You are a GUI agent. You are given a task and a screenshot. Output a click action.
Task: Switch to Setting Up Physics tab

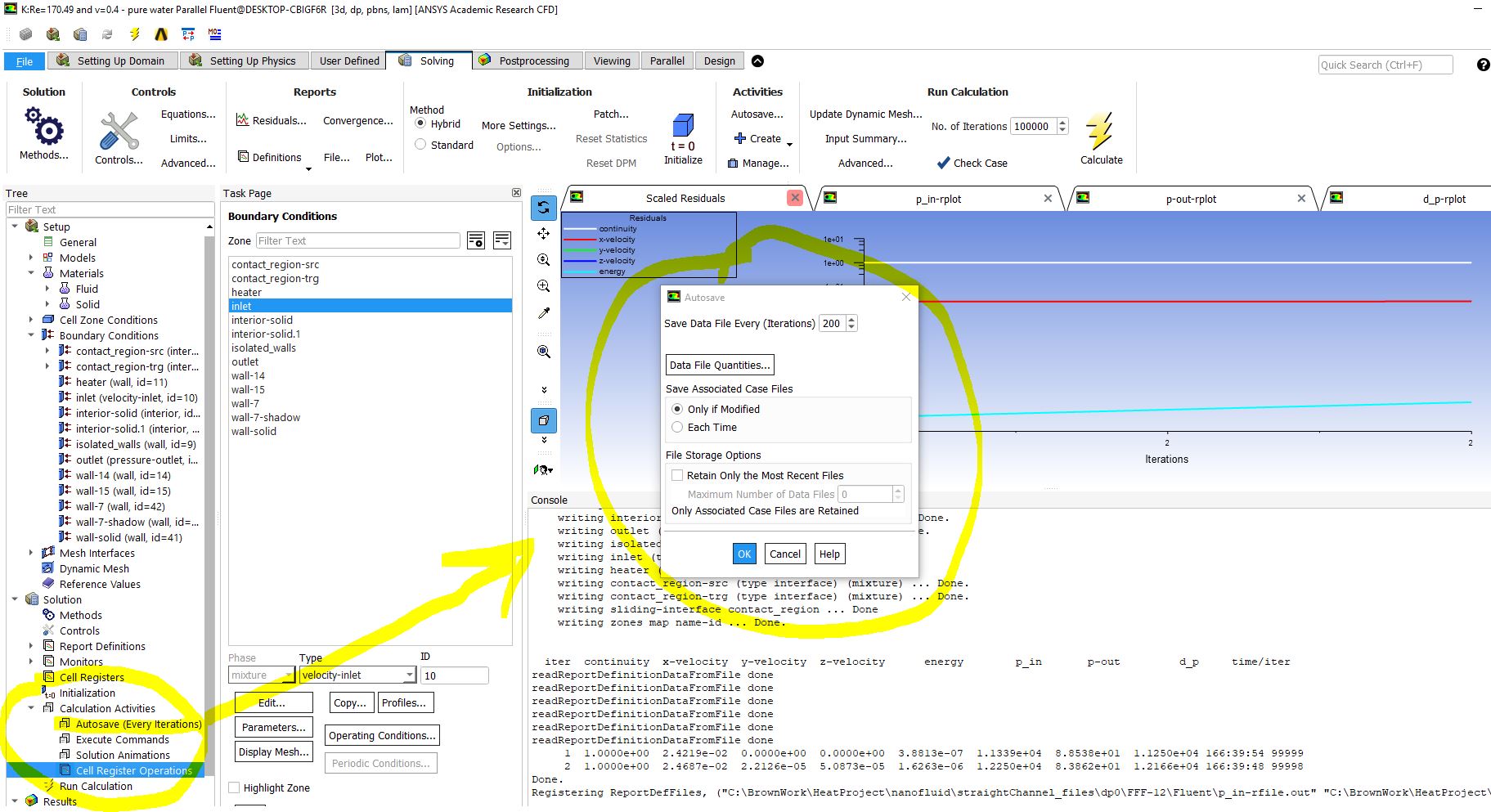(x=243, y=61)
